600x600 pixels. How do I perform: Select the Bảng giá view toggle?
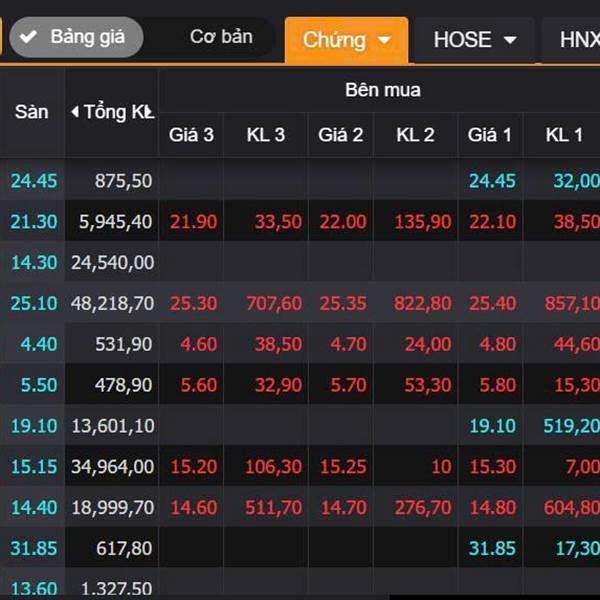(x=75, y=37)
